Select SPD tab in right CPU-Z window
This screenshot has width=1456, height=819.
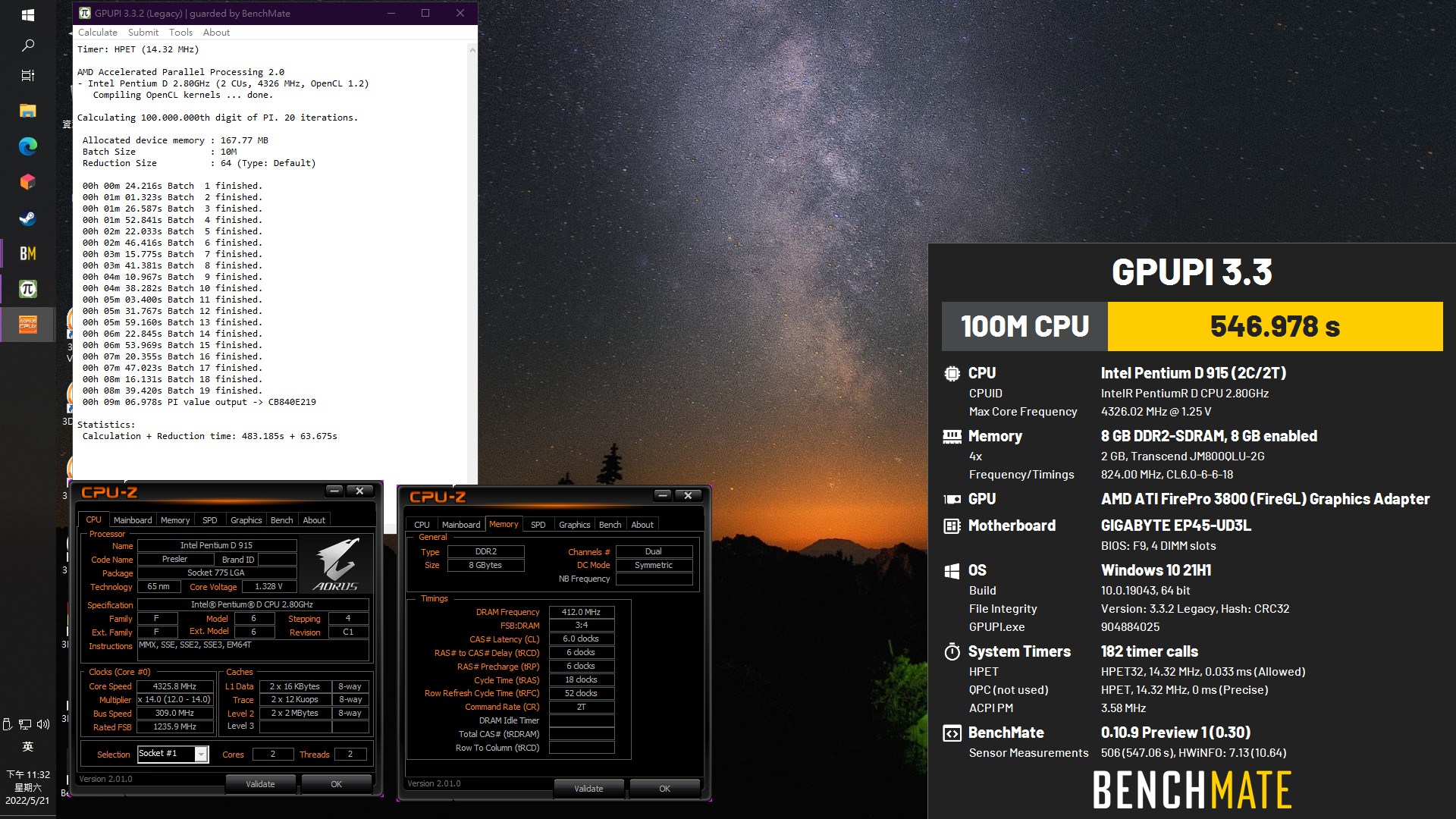538,525
